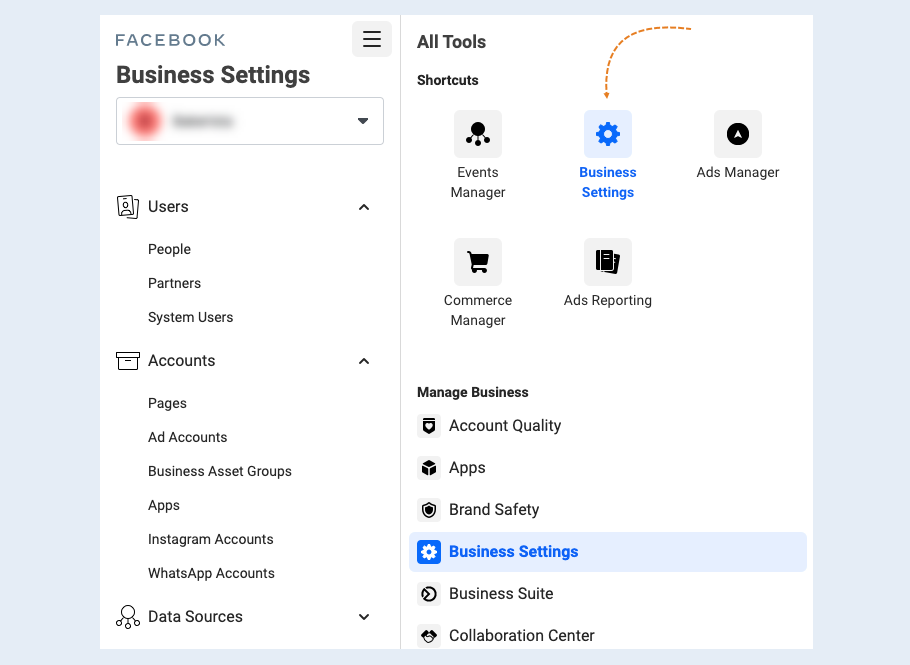Click the Data Sources nodes icon
910x665 pixels.
tap(128, 617)
